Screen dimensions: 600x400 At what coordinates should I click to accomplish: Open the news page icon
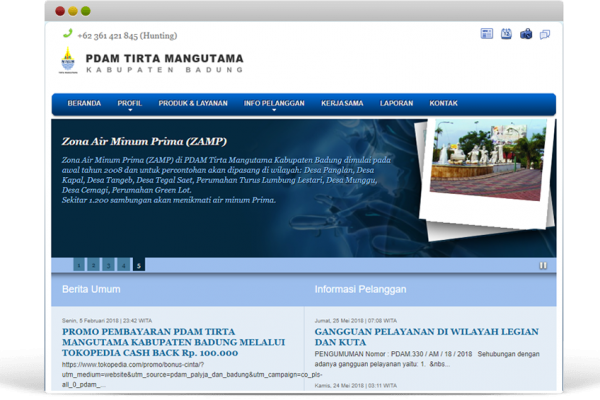[x=486, y=34]
